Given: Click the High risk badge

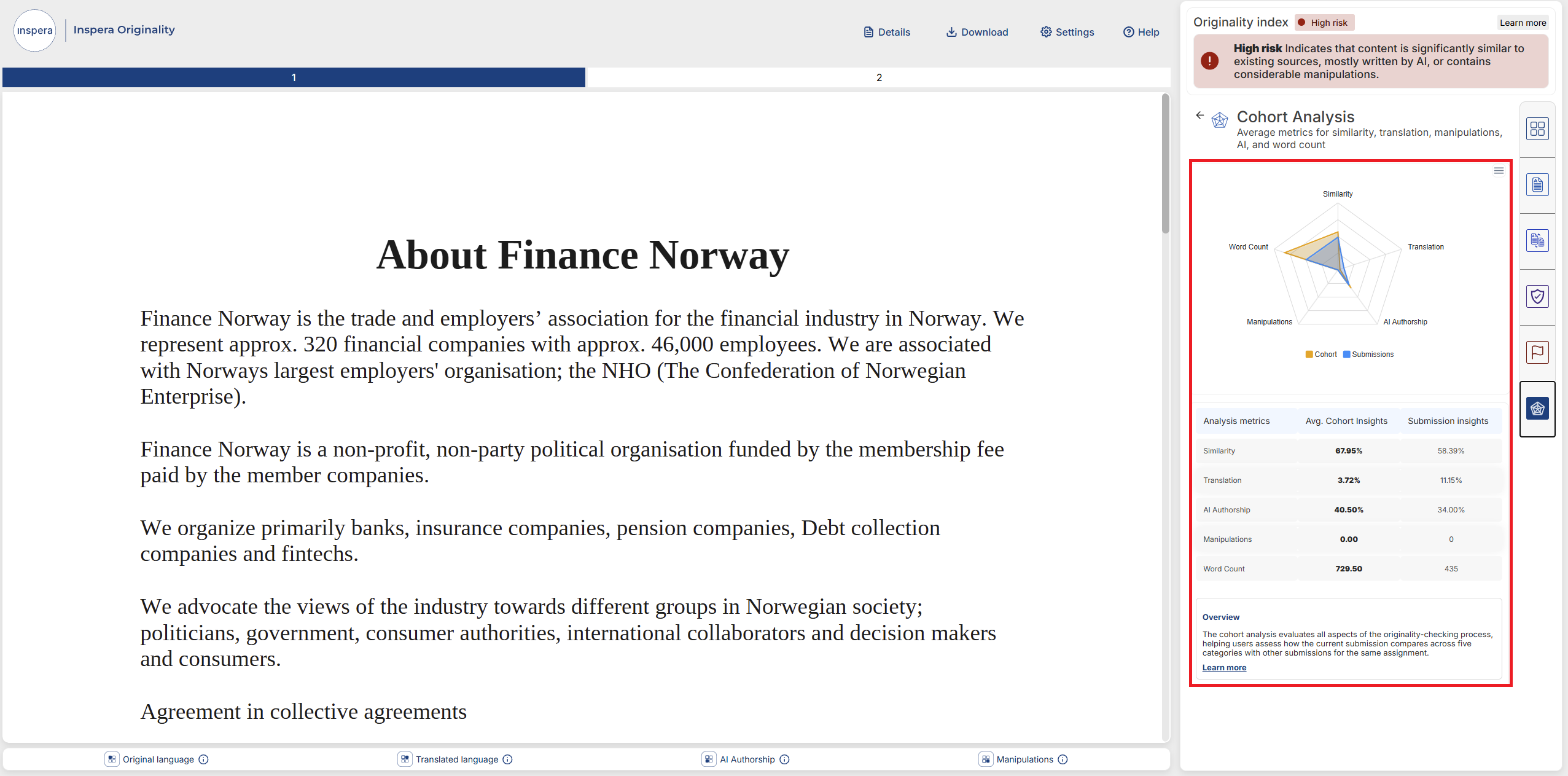Looking at the screenshot, I should point(1324,23).
